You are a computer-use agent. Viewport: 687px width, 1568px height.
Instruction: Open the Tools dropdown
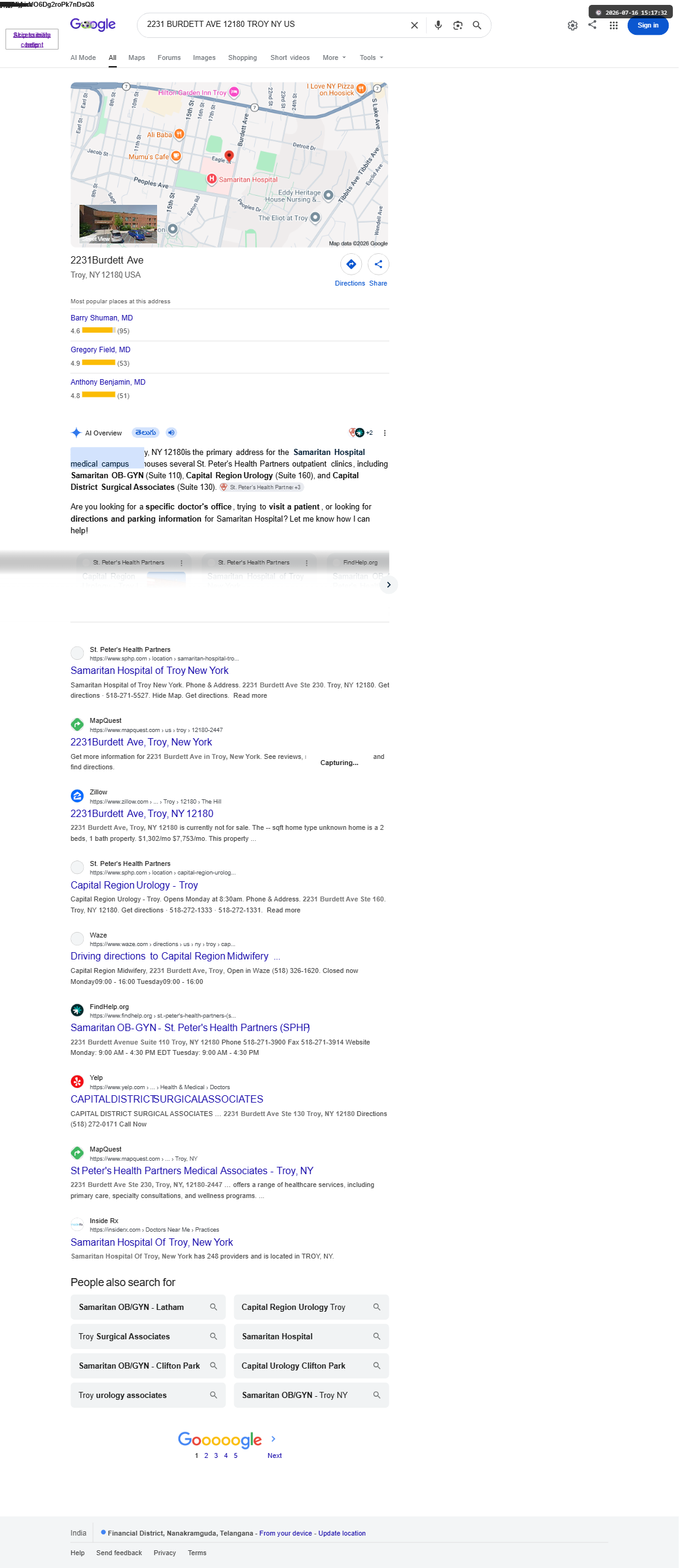click(x=372, y=57)
